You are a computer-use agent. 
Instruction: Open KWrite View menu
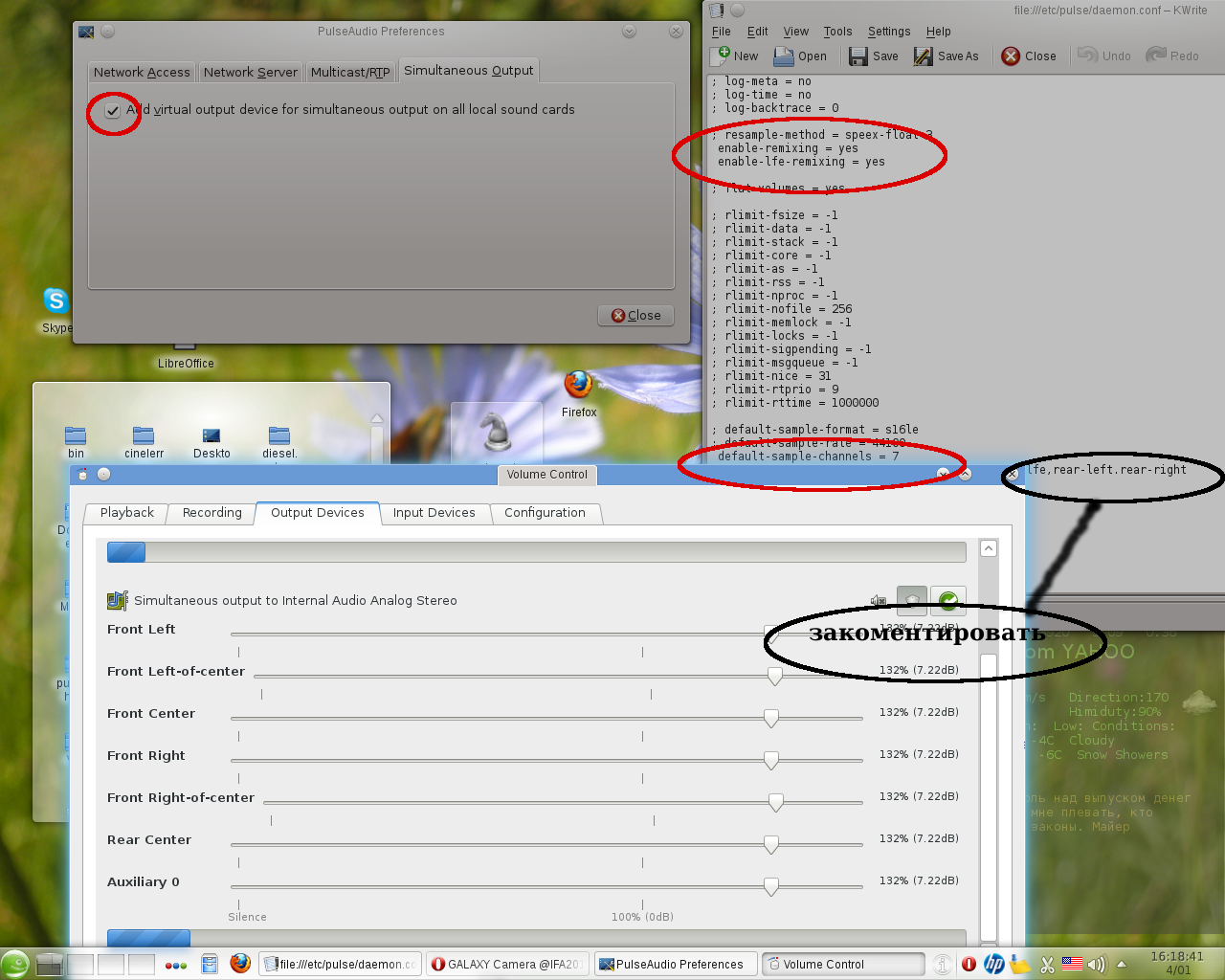click(x=796, y=32)
